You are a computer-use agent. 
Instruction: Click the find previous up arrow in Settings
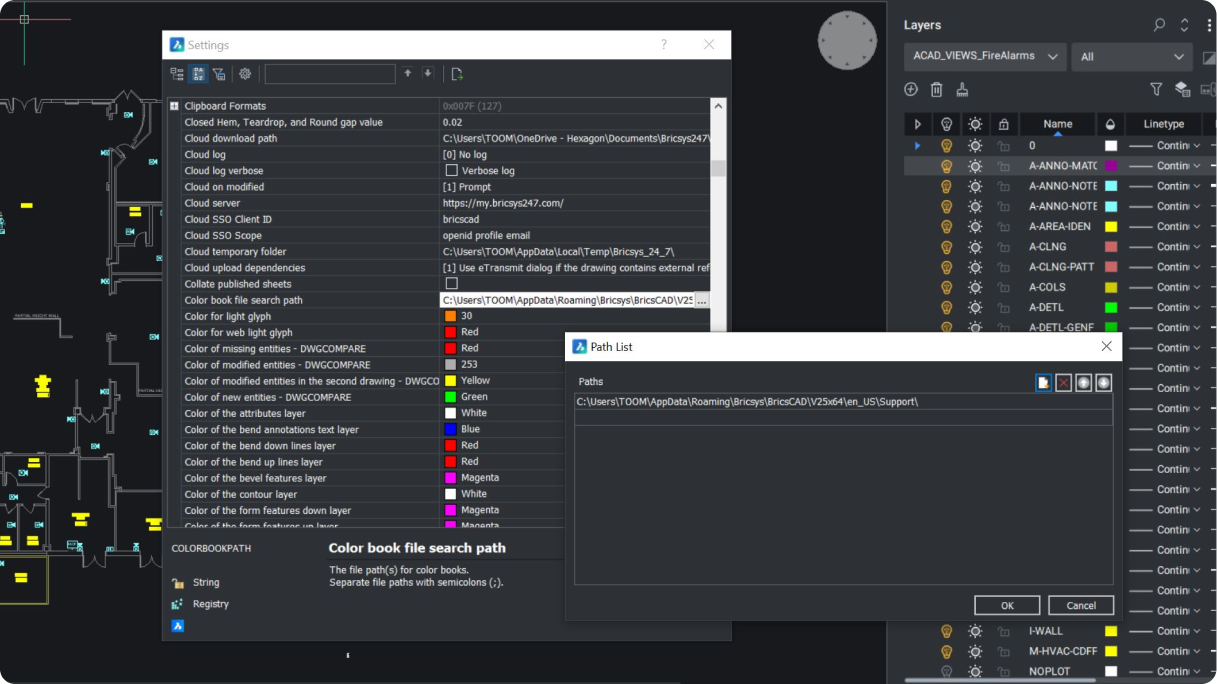click(x=408, y=73)
